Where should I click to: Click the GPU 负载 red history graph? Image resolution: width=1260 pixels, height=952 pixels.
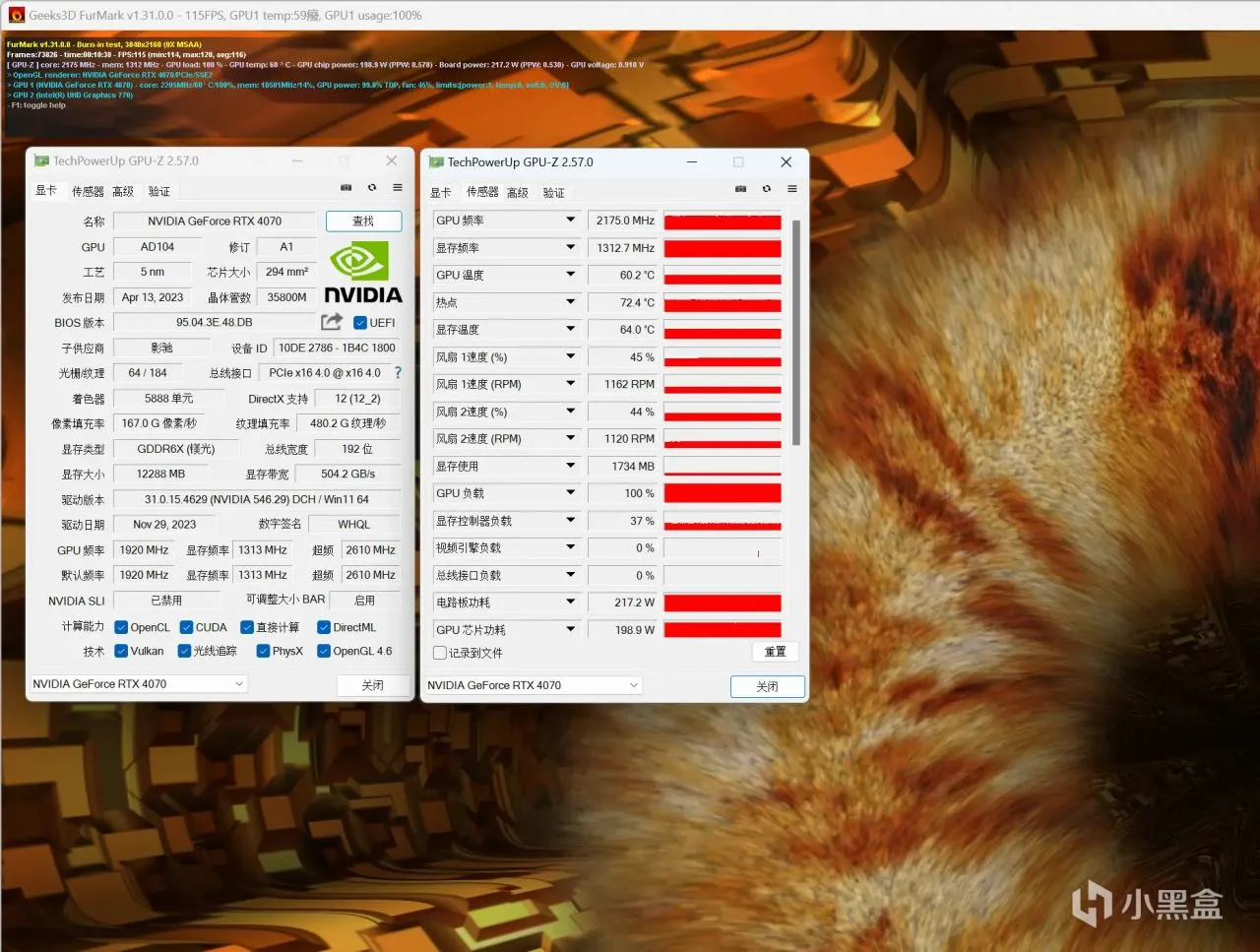[x=723, y=493]
